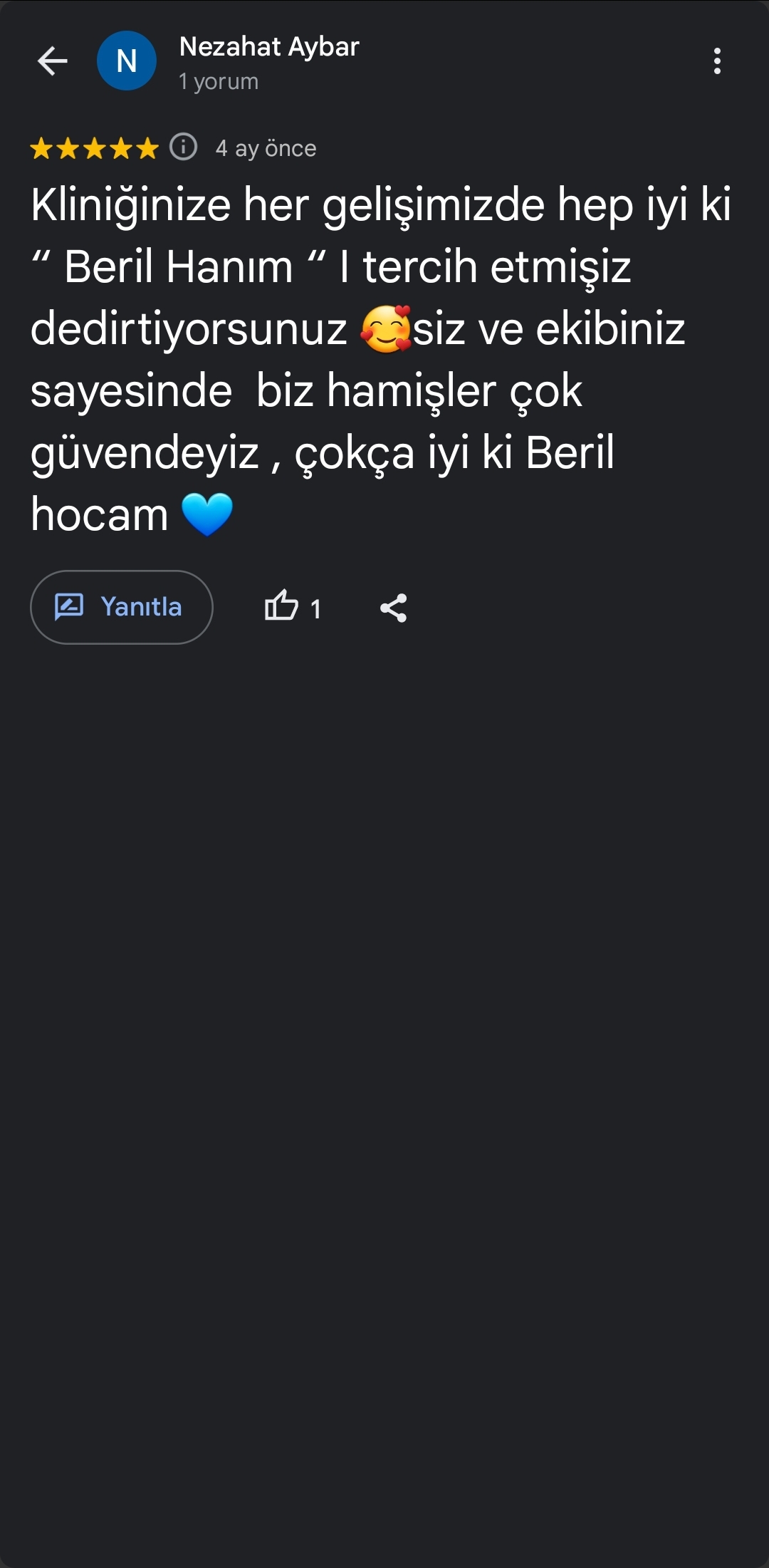
Task: Share this review via share icon
Action: [393, 608]
